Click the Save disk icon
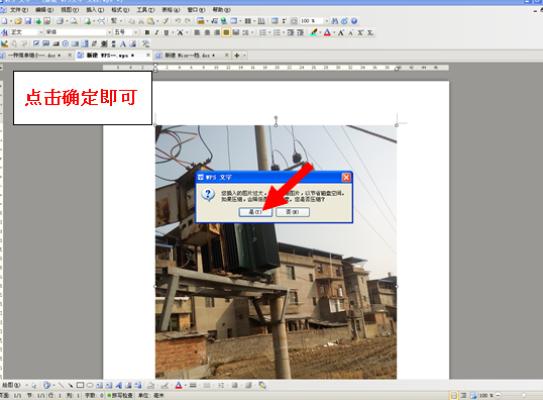Viewport: 543px width, 400px height. (x=28, y=21)
